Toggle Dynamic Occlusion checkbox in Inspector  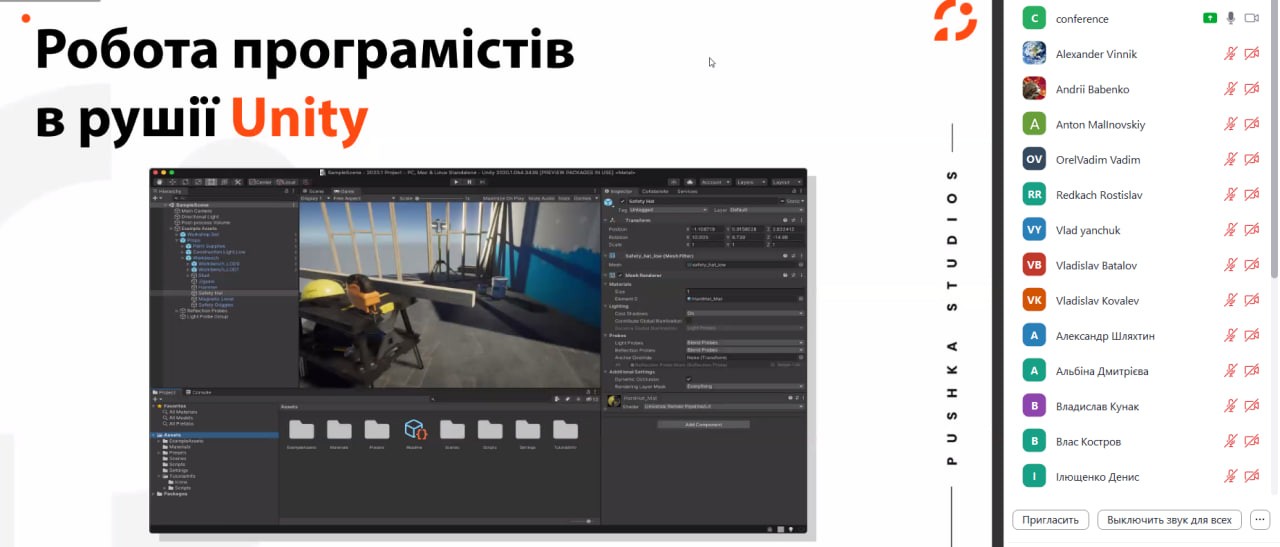tap(689, 379)
